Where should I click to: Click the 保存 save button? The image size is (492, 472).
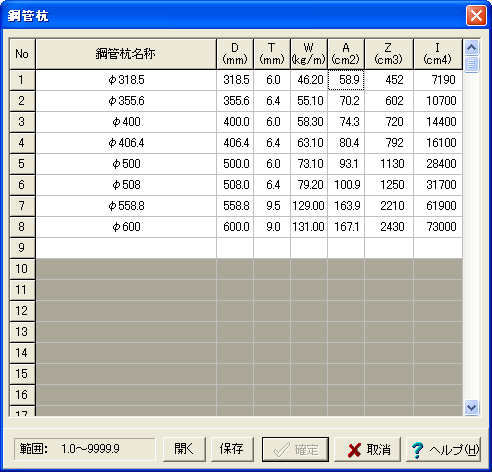pos(232,449)
